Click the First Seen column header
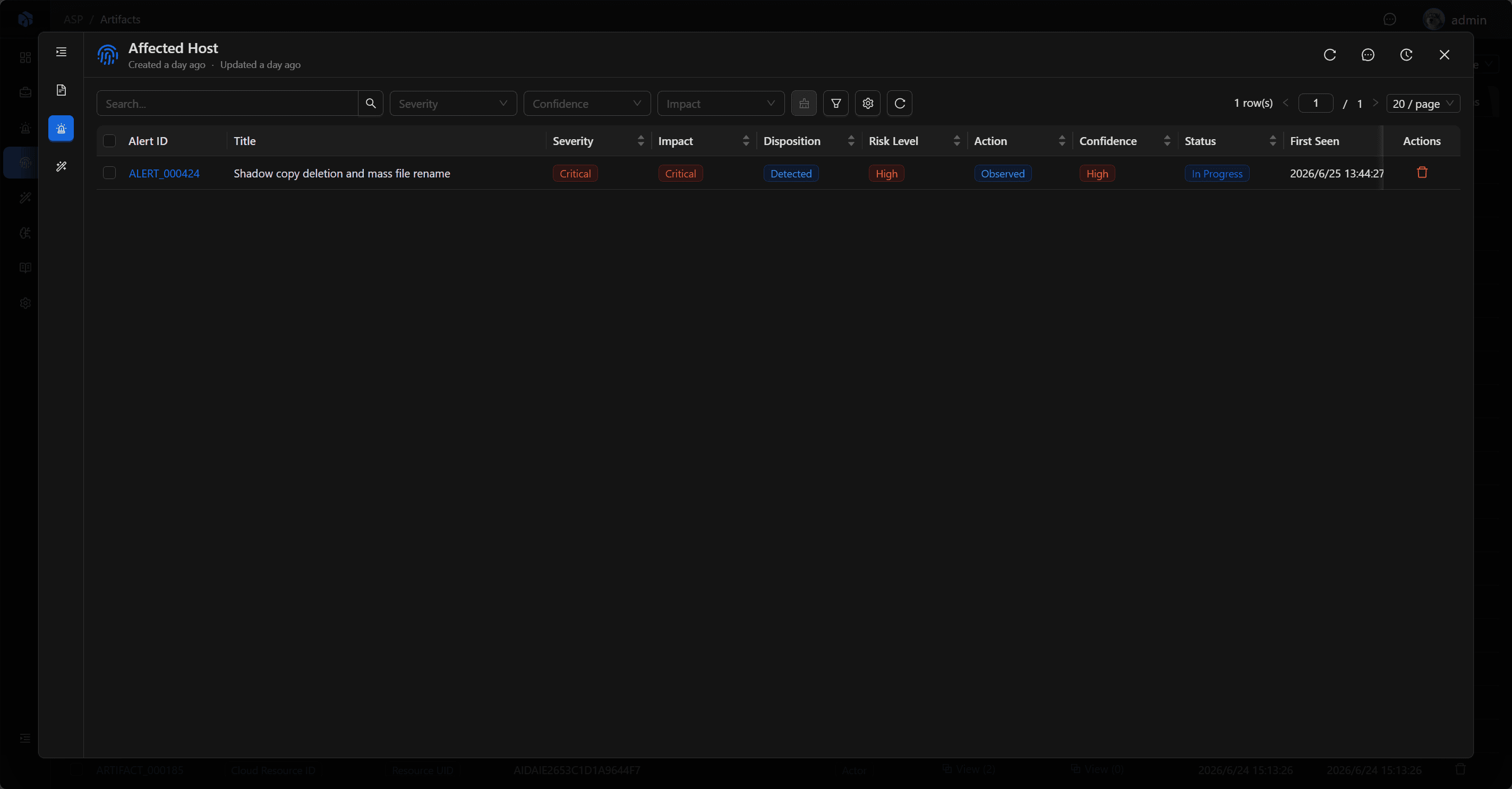 point(1315,141)
